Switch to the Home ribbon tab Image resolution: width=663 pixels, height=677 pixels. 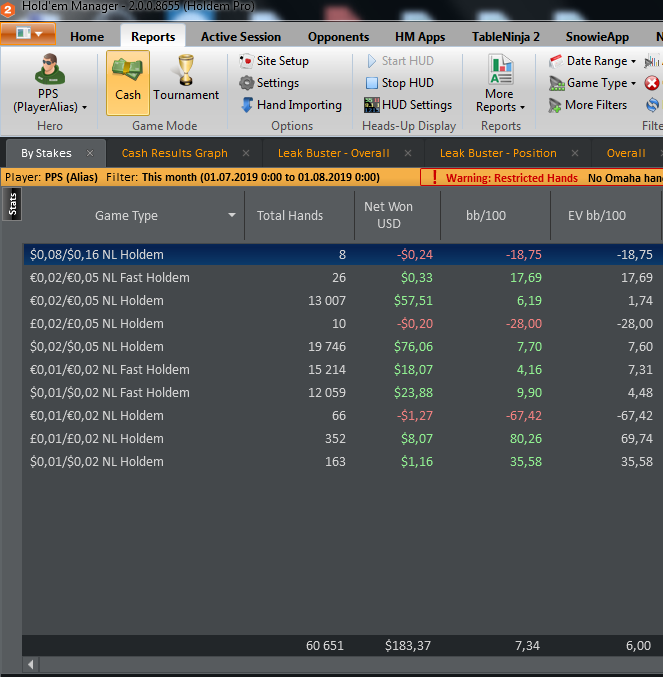coord(87,37)
